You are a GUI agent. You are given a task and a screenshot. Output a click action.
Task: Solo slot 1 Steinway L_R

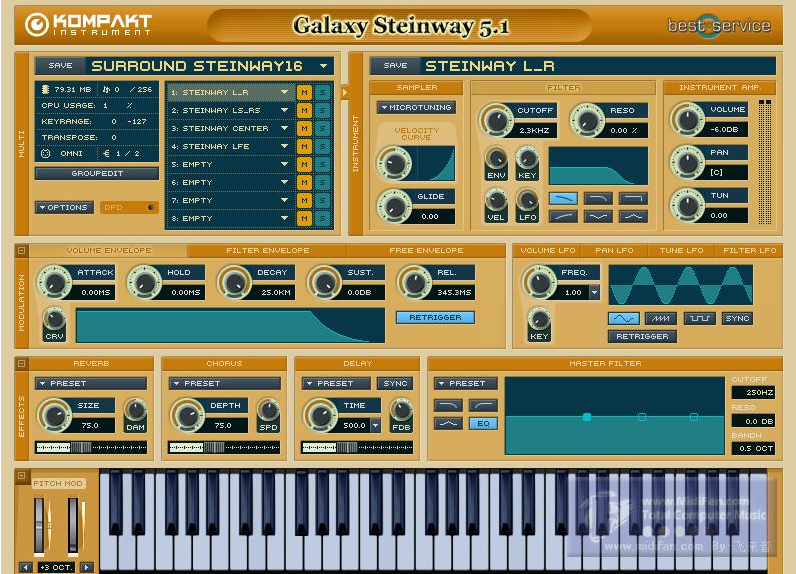point(322,92)
